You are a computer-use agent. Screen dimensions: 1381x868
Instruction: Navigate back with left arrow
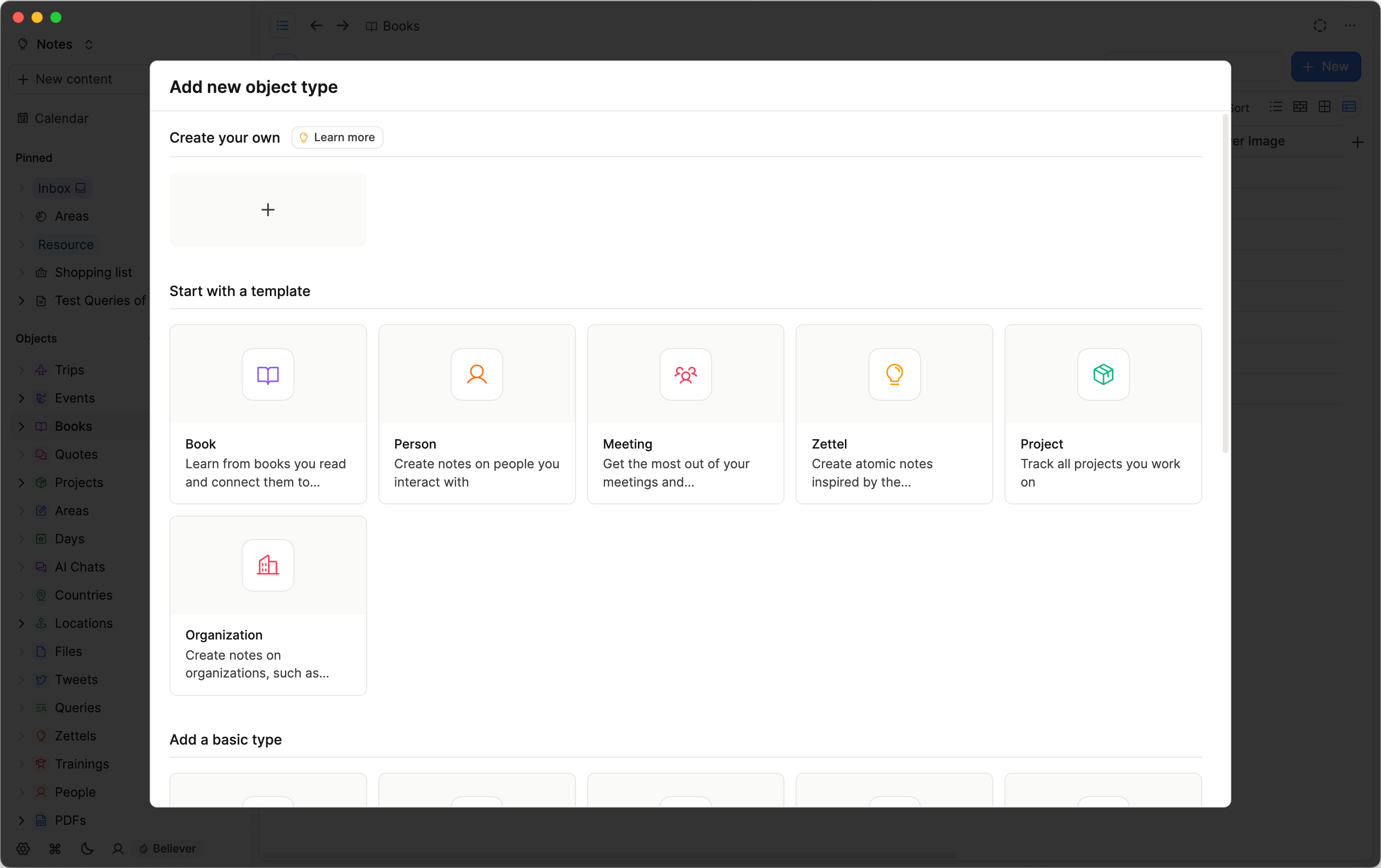(316, 26)
